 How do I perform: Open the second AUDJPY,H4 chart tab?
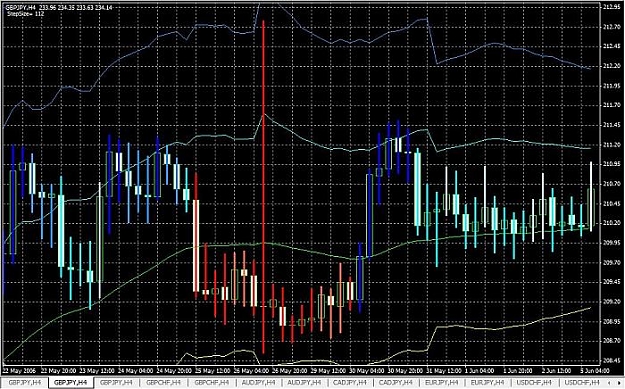click(x=304, y=383)
